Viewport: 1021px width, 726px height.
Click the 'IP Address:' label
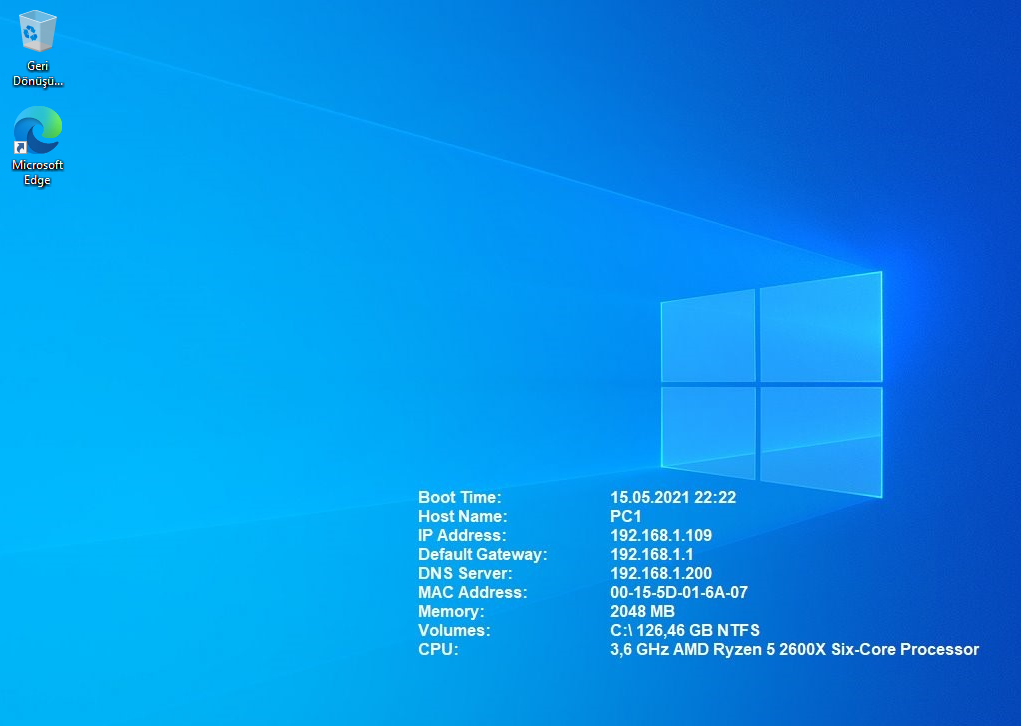coord(462,535)
